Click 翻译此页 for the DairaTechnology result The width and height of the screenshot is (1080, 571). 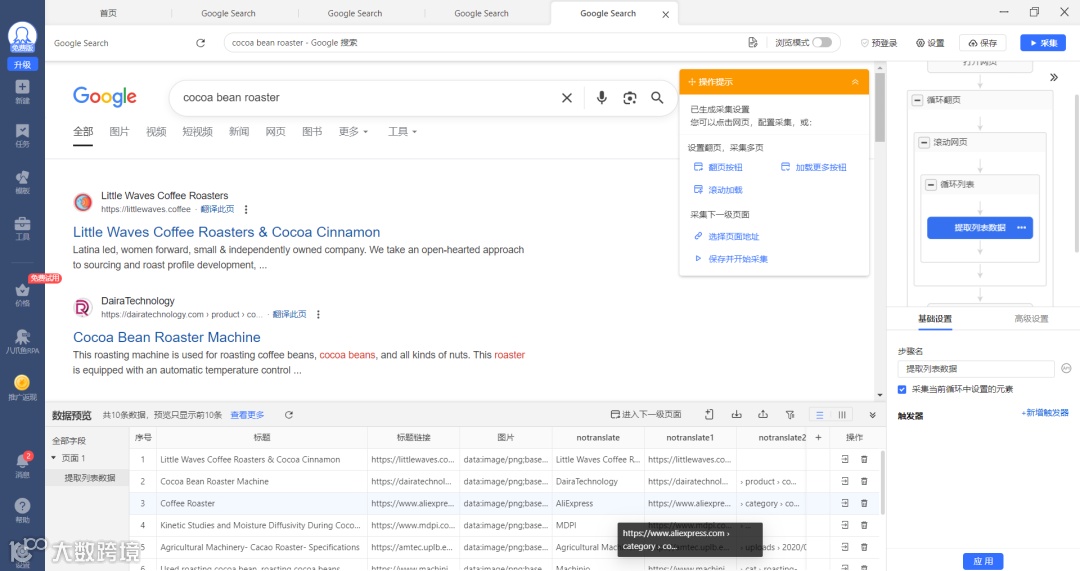coord(289,314)
